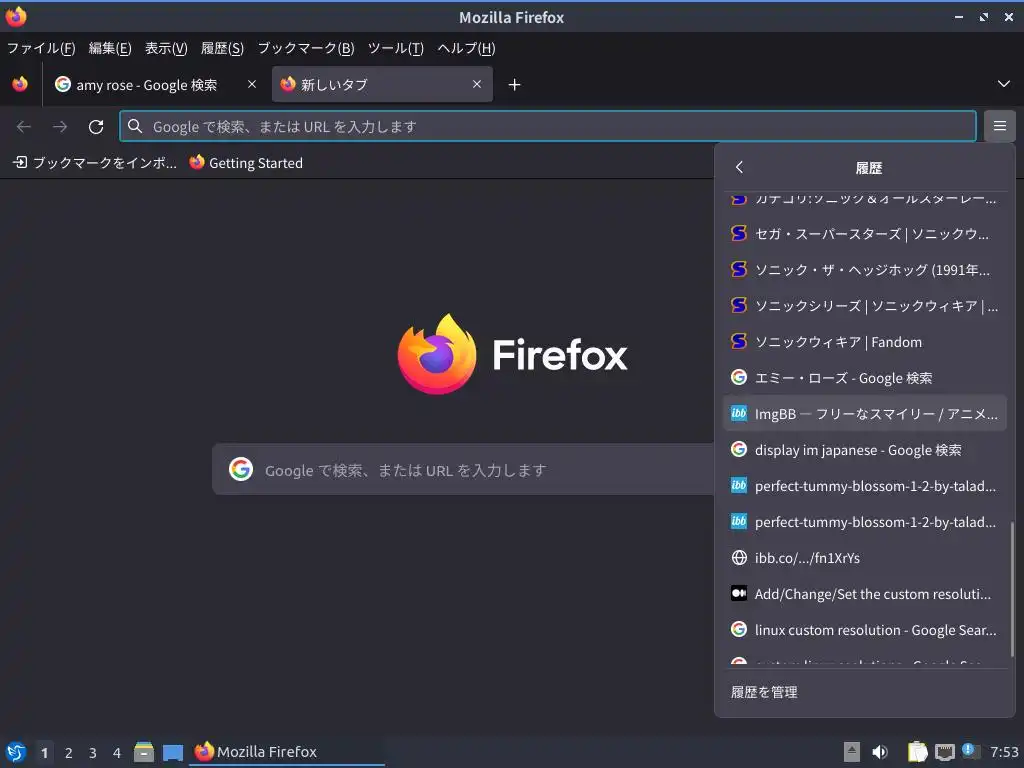Click the search magnifier in address bar
Image resolution: width=1024 pixels, height=768 pixels.
(x=135, y=126)
